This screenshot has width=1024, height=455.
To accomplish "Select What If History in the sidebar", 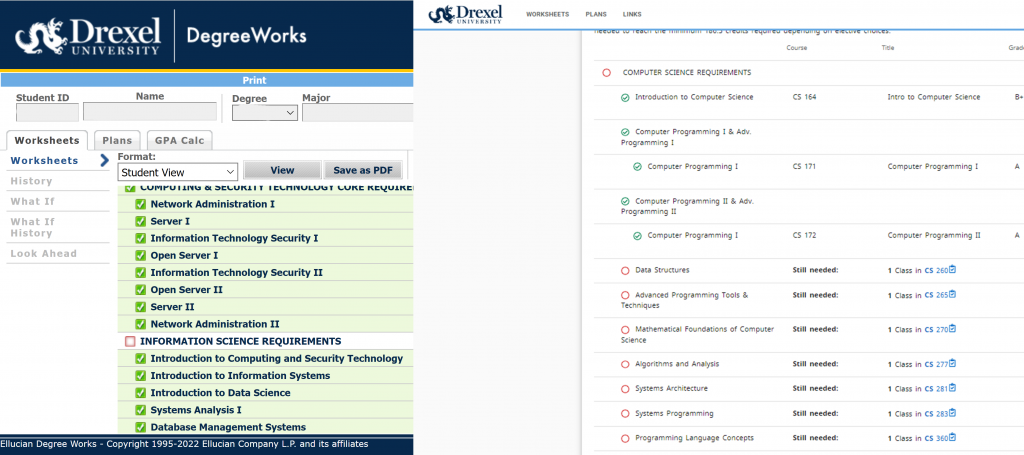I will 33,227.
